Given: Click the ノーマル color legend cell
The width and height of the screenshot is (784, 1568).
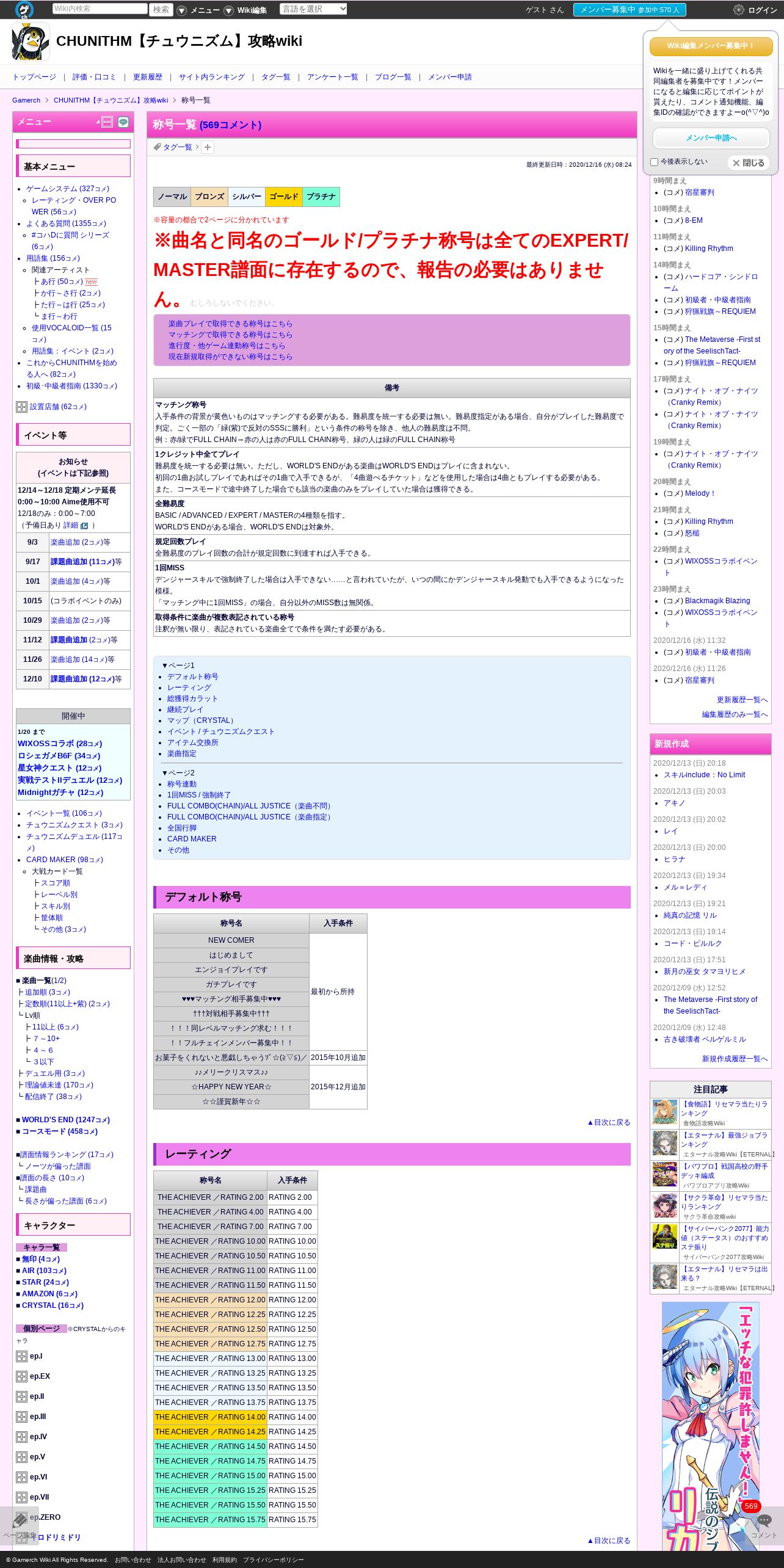Looking at the screenshot, I should tap(172, 197).
